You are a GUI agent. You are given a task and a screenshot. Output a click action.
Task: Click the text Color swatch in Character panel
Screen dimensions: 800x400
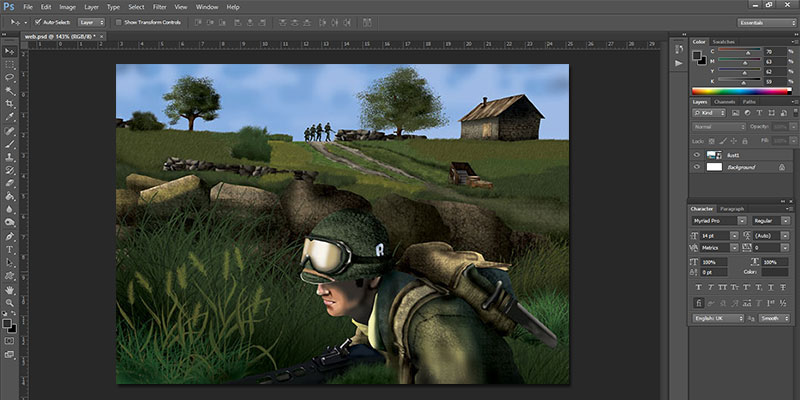coord(774,272)
